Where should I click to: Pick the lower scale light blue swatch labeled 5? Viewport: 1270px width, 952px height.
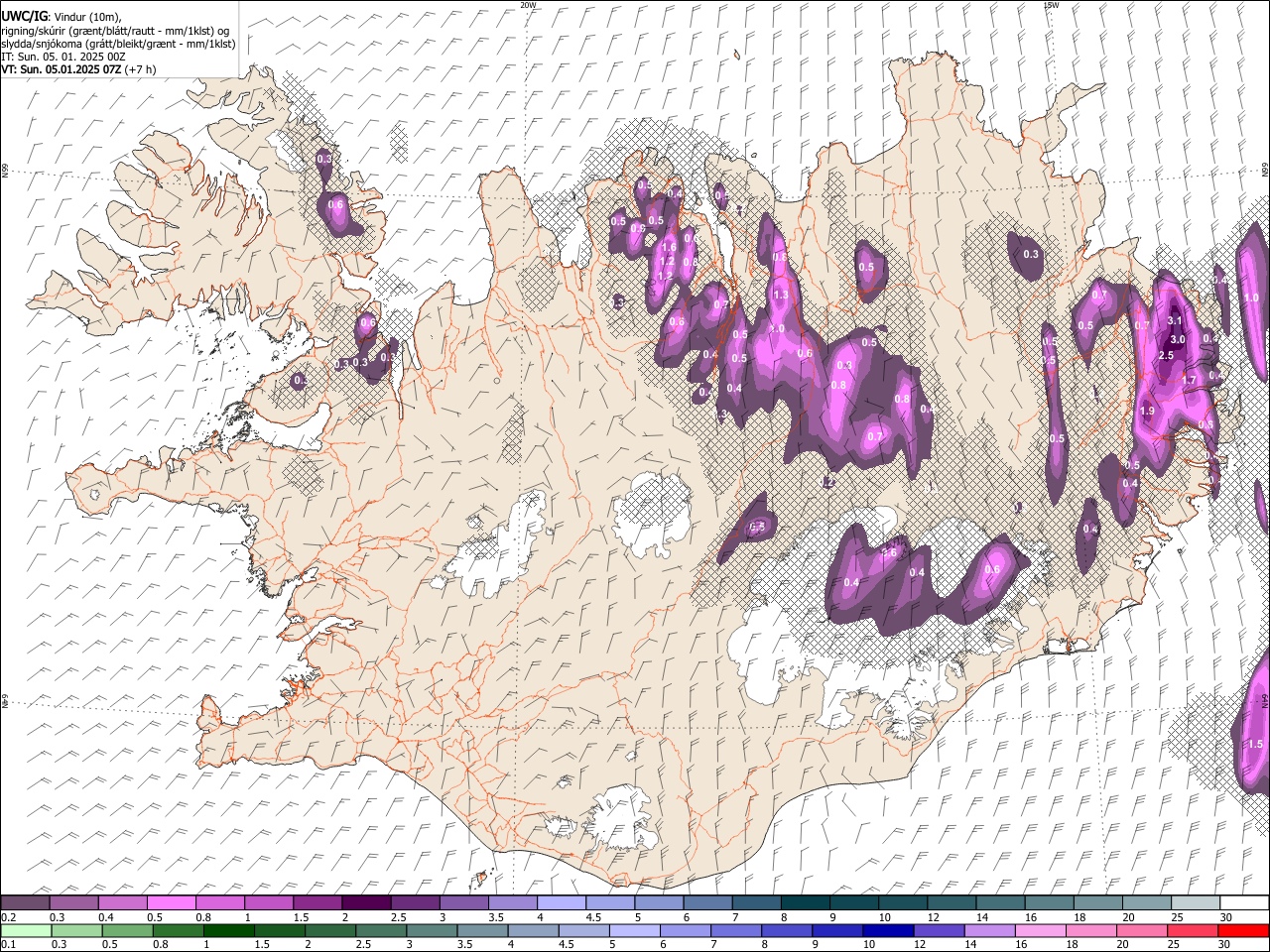(636, 930)
